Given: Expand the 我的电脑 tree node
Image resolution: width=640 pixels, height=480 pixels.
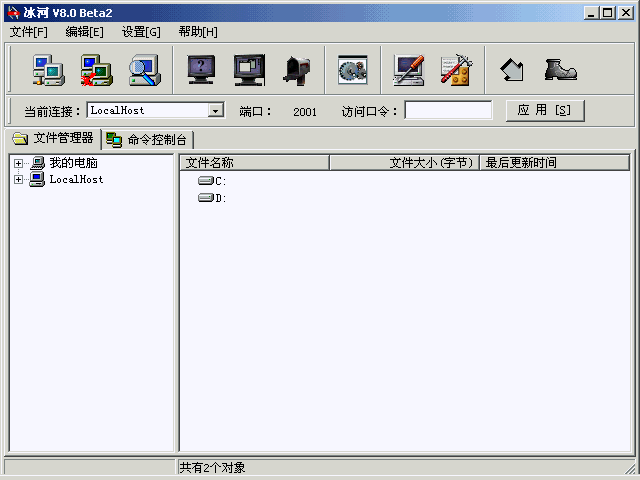Looking at the screenshot, I should pyautogui.click(x=18, y=163).
